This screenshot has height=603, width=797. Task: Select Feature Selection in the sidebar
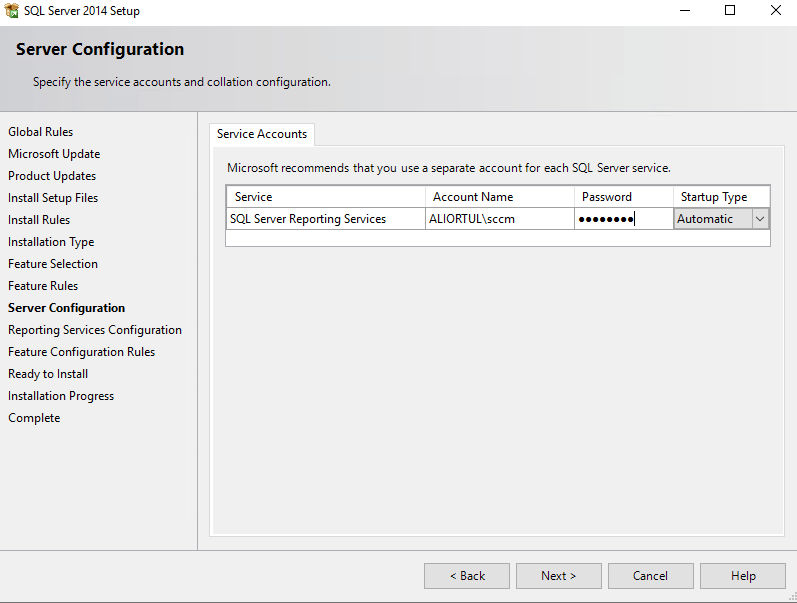pyautogui.click(x=53, y=264)
